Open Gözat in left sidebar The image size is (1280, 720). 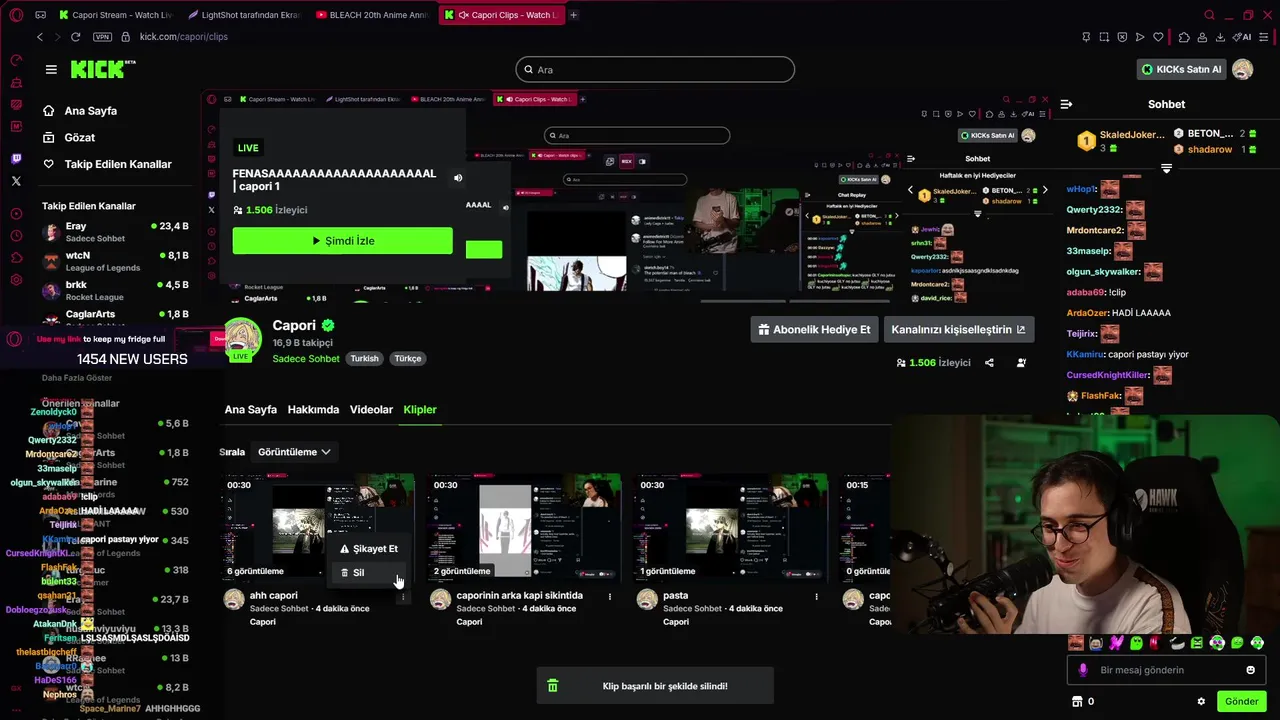(70, 137)
